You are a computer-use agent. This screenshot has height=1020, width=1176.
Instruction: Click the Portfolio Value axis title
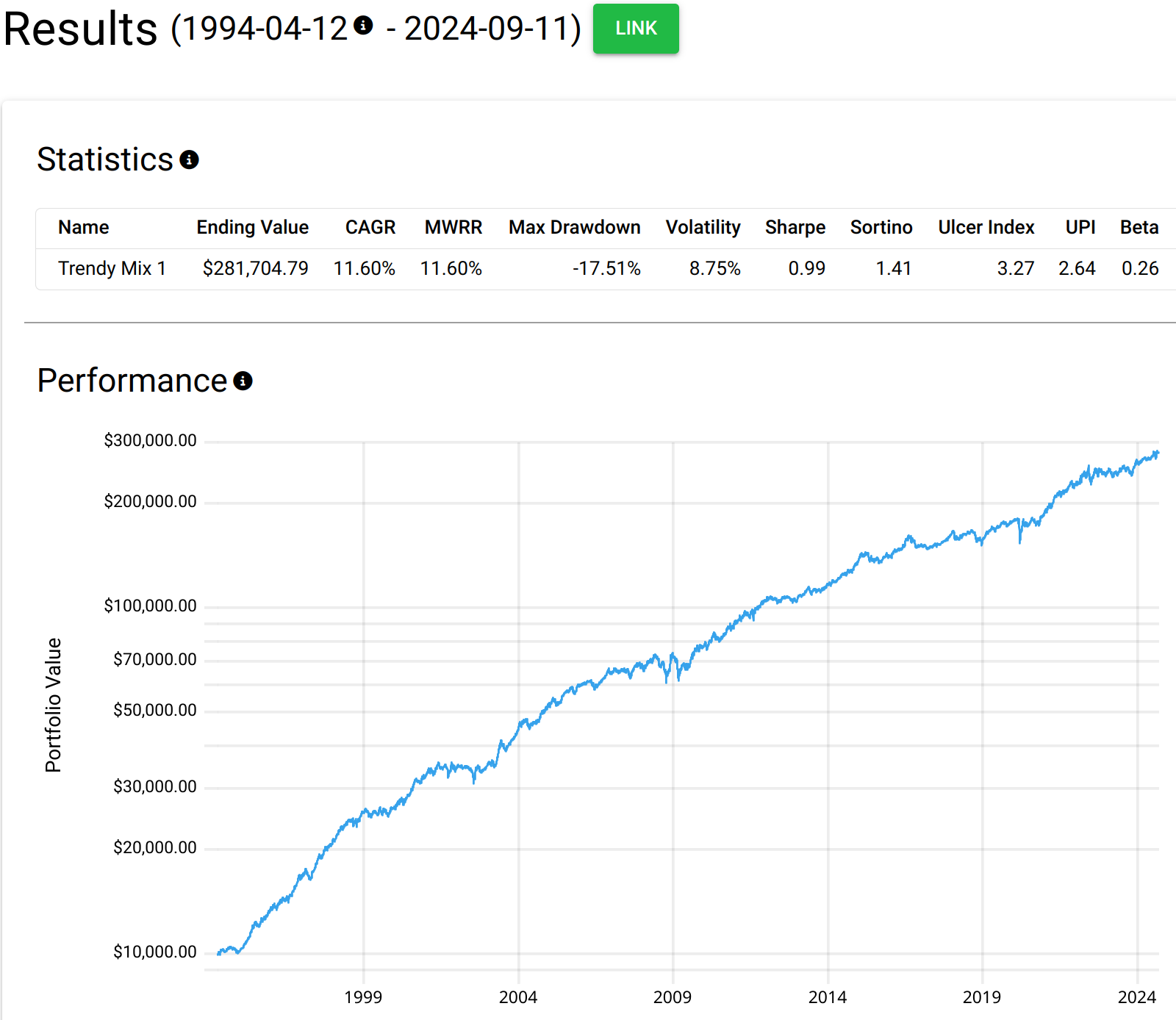pyautogui.click(x=54, y=705)
